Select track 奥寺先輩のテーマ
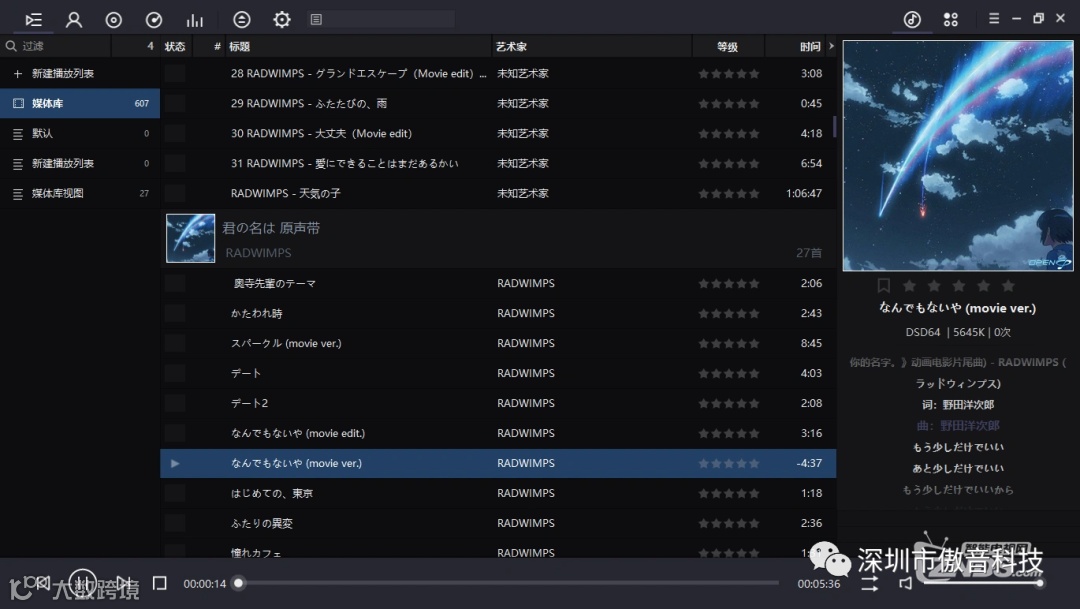The image size is (1080, 609). 499,283
